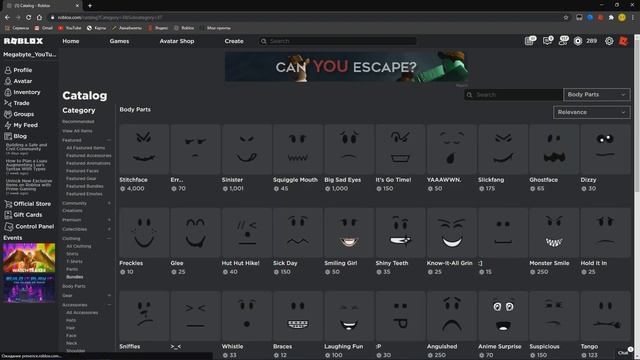Click the Groups icon in sidebar
This screenshot has height=360, width=640.
tap(8, 114)
